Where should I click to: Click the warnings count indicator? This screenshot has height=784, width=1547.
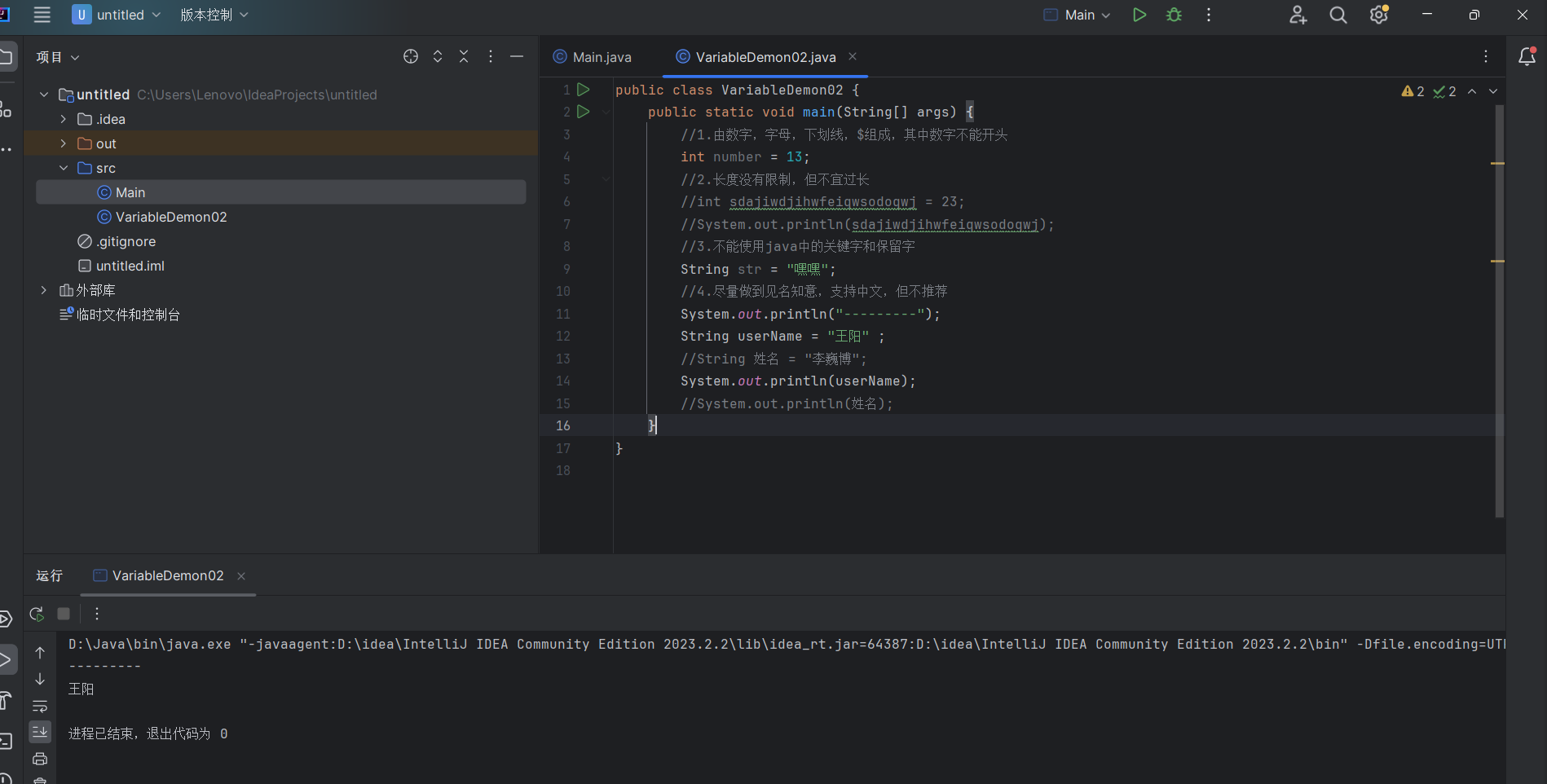tap(1413, 91)
